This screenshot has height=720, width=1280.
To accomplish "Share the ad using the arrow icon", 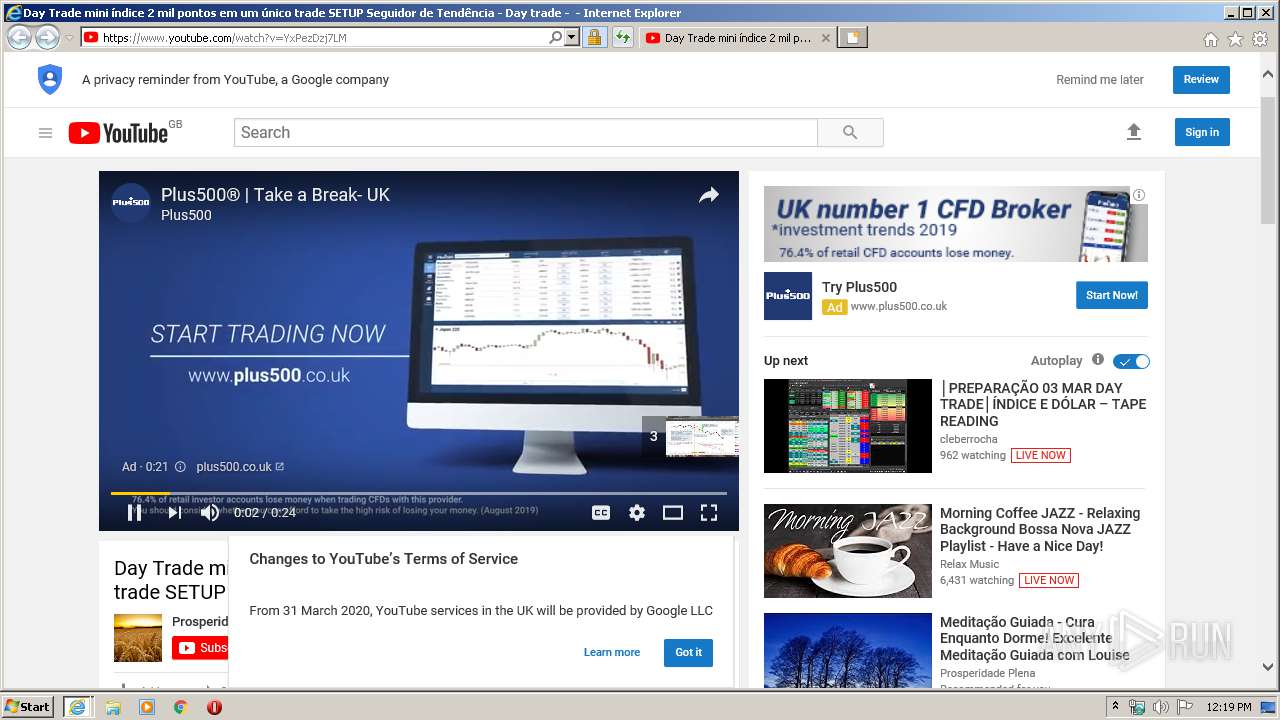I will pyautogui.click(x=709, y=196).
